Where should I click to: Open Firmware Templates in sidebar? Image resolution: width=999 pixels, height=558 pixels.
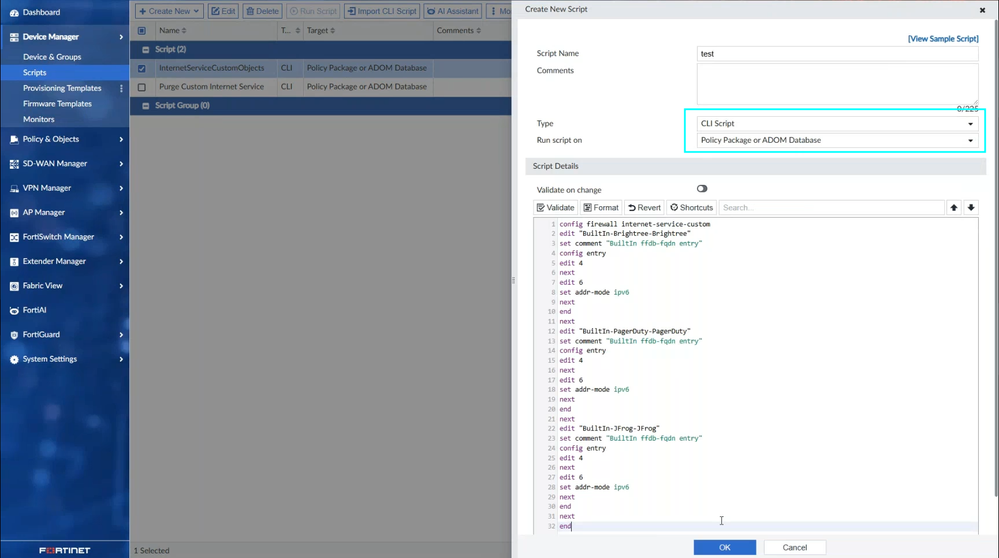coord(57,104)
